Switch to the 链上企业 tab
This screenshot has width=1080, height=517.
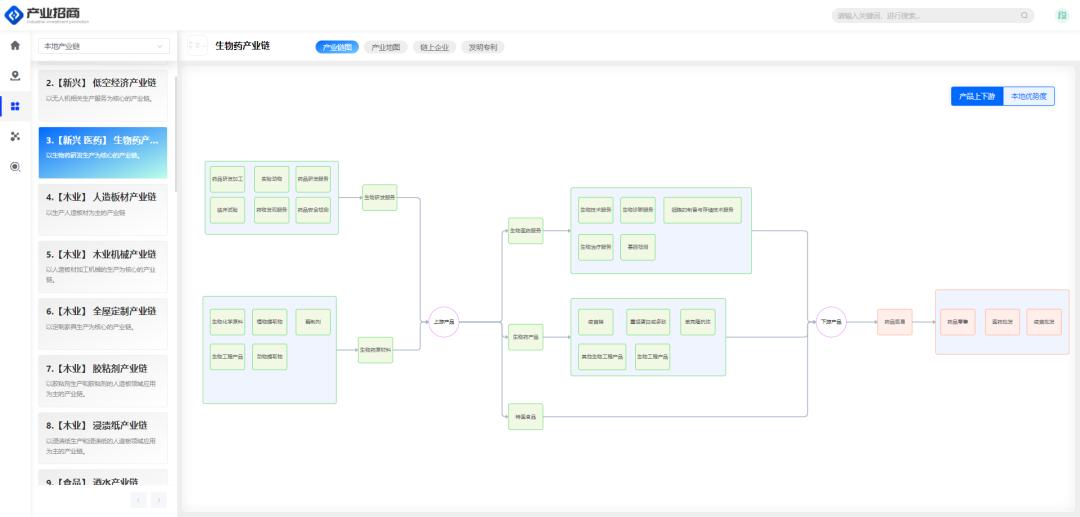click(434, 47)
